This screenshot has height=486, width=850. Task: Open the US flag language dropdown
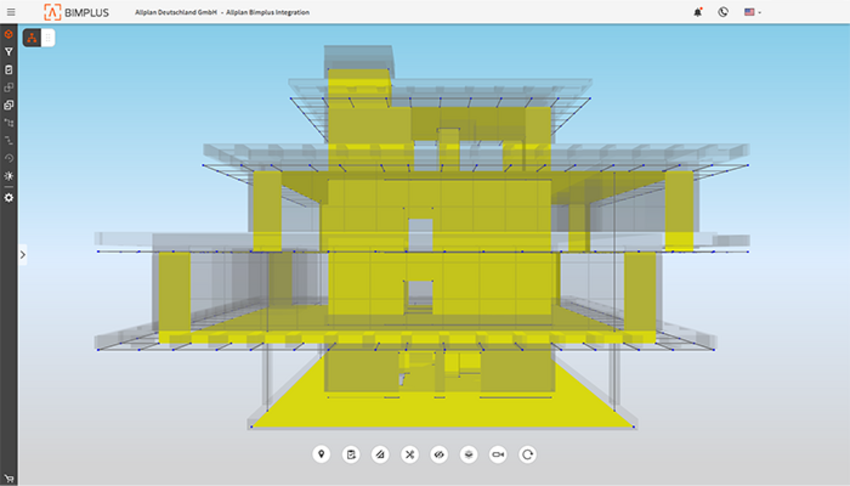752,12
